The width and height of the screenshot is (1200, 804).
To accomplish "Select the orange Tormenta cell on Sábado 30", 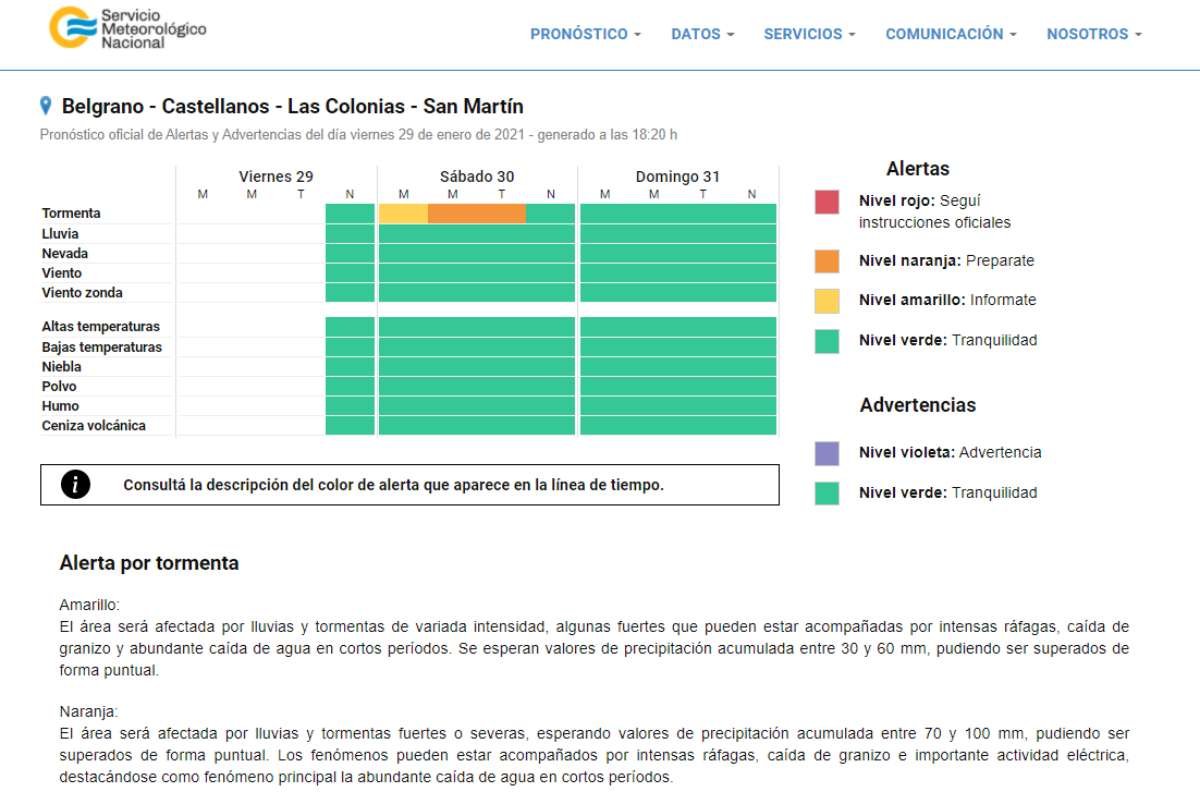I will click(476, 213).
